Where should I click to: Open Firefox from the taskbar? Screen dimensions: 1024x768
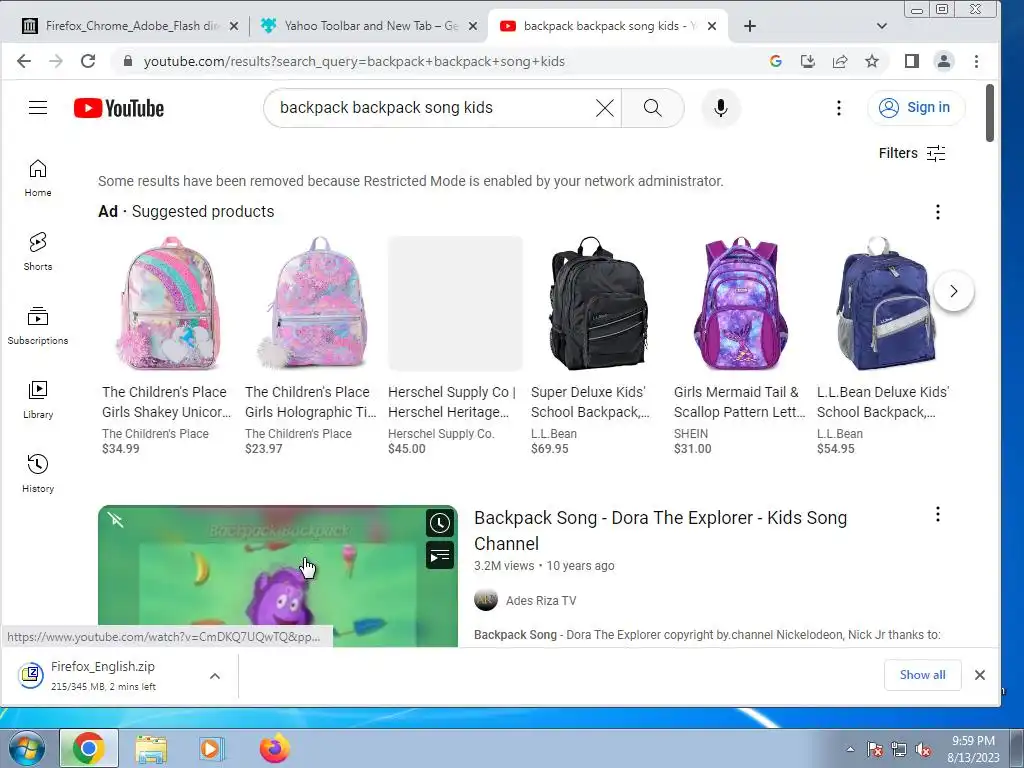pyautogui.click(x=274, y=748)
